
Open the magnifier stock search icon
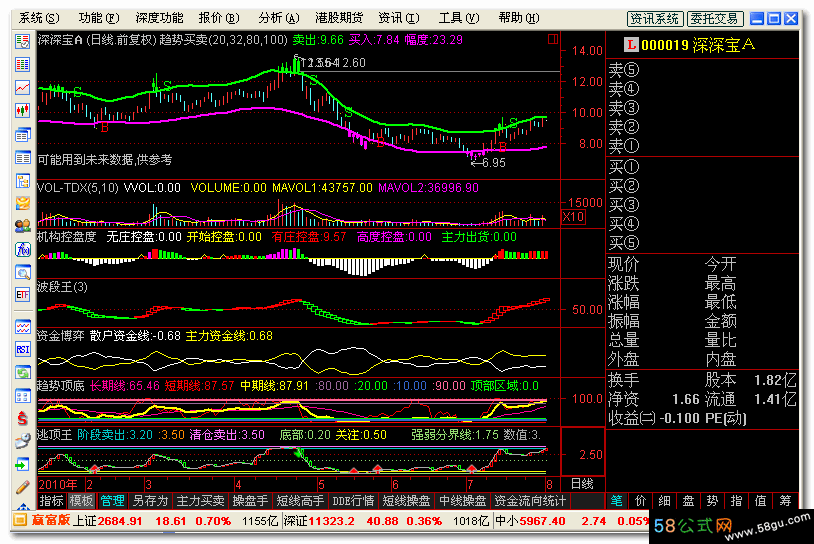click(22, 272)
